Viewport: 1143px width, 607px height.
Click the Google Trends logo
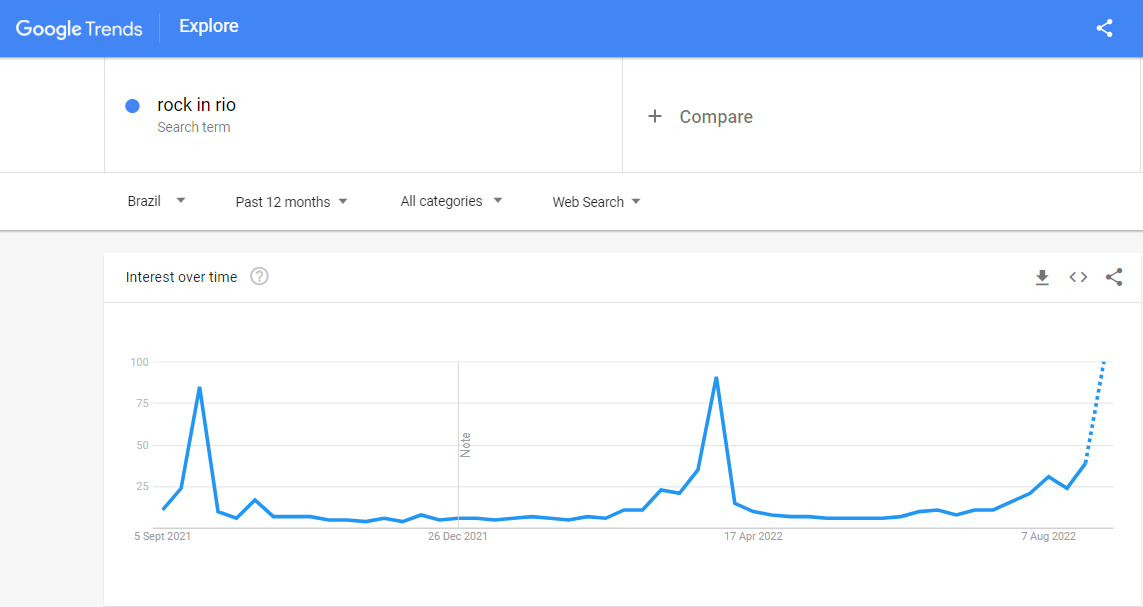(79, 28)
